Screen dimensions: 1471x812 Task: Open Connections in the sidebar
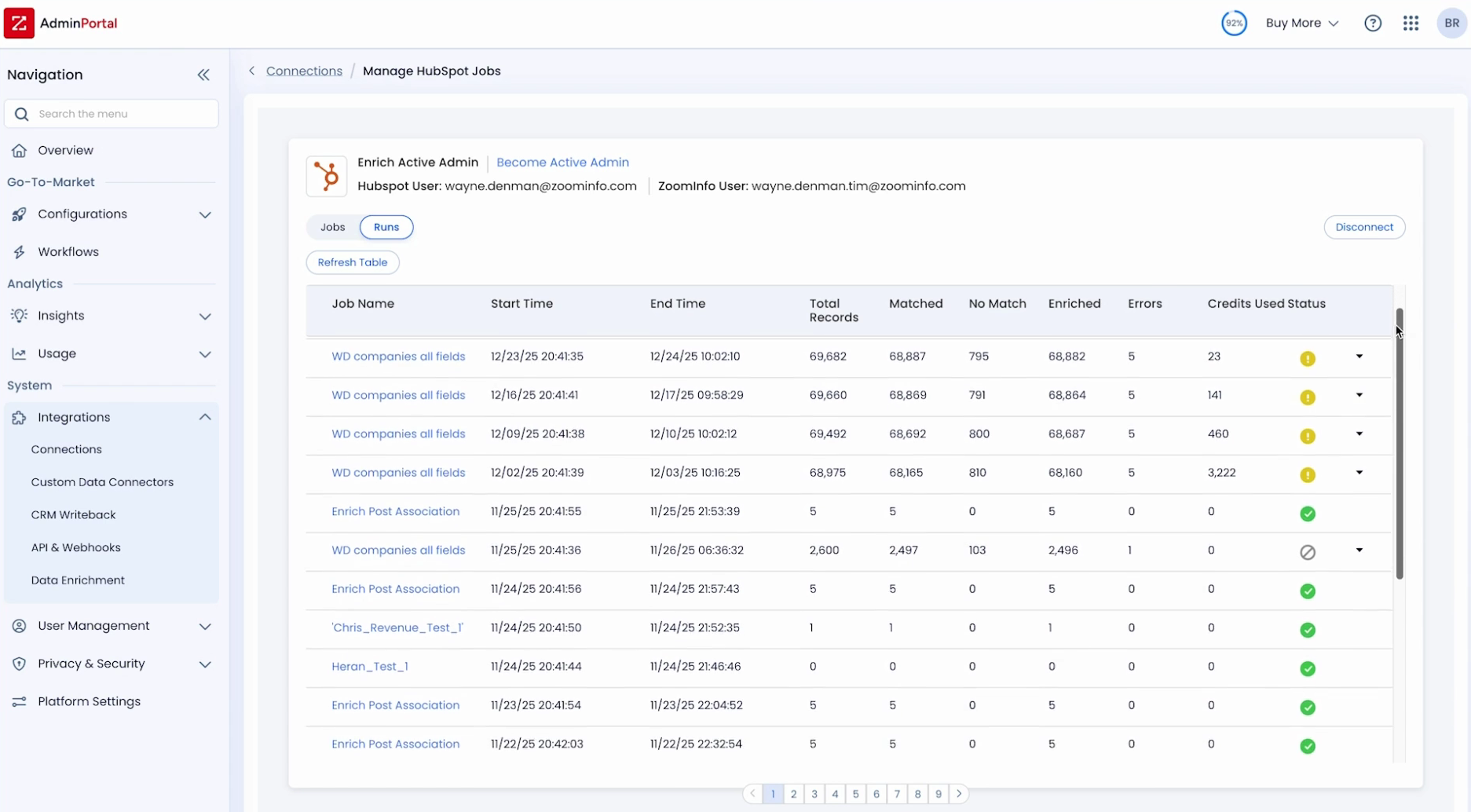pyautogui.click(x=67, y=449)
